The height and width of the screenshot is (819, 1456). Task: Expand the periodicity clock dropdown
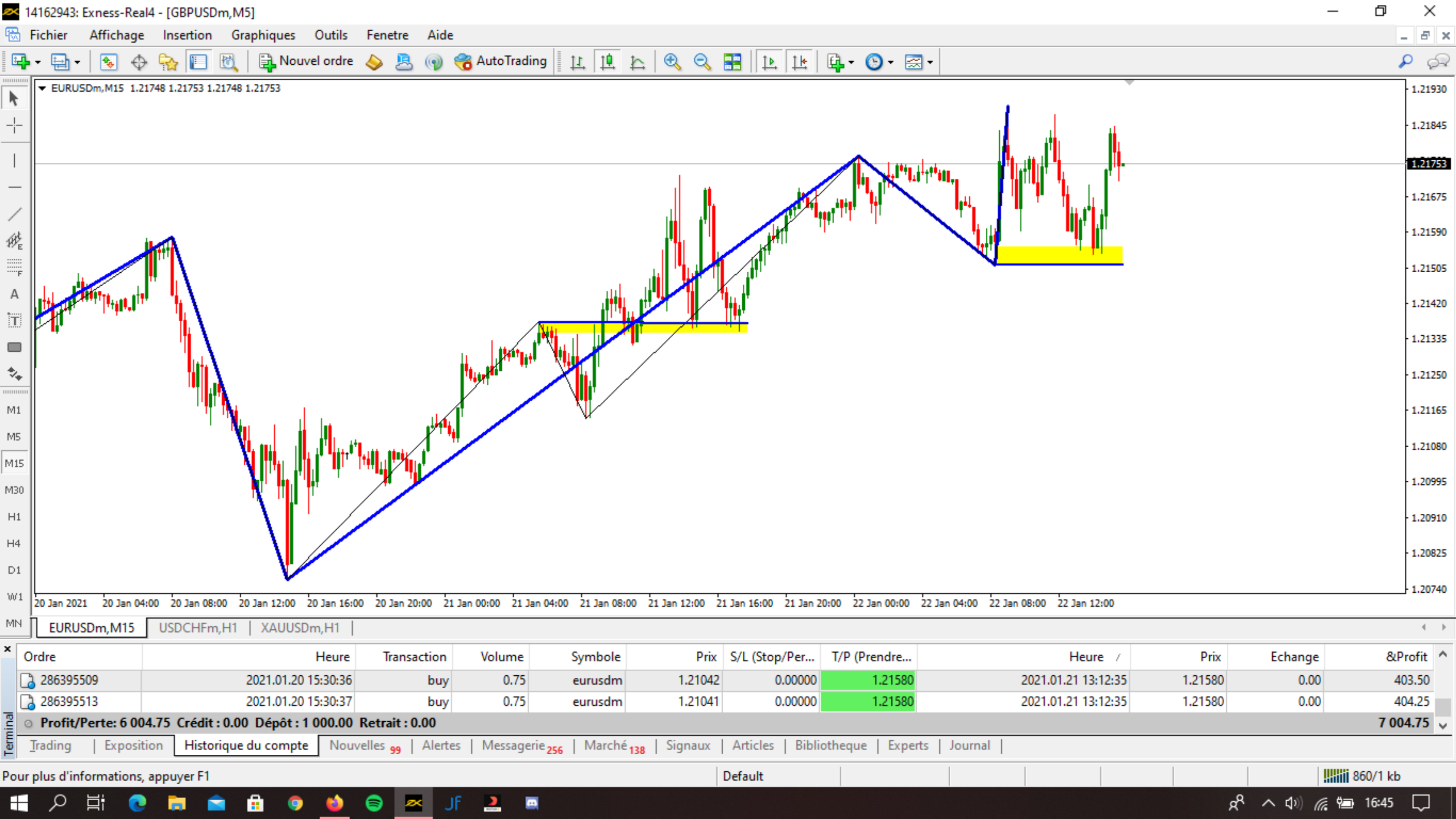click(891, 62)
